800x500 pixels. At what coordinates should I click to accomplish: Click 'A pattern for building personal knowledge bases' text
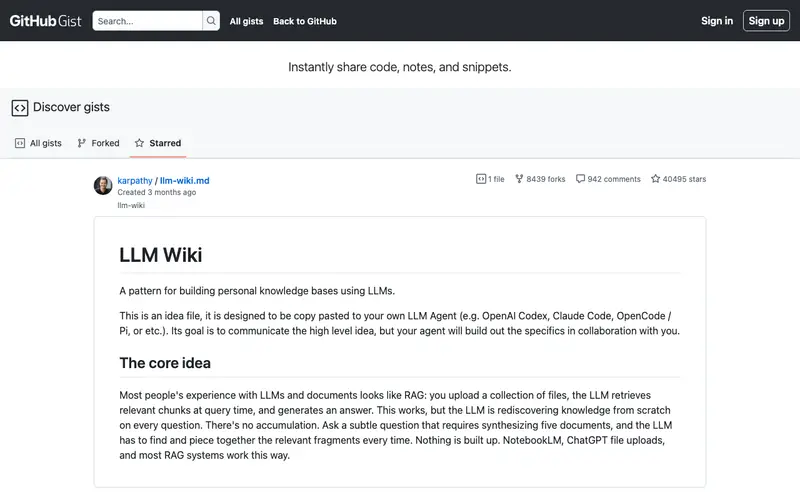[x=257, y=291]
